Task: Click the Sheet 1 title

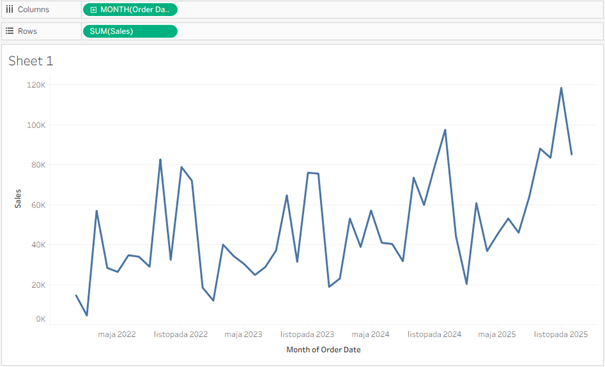Action: [x=30, y=61]
